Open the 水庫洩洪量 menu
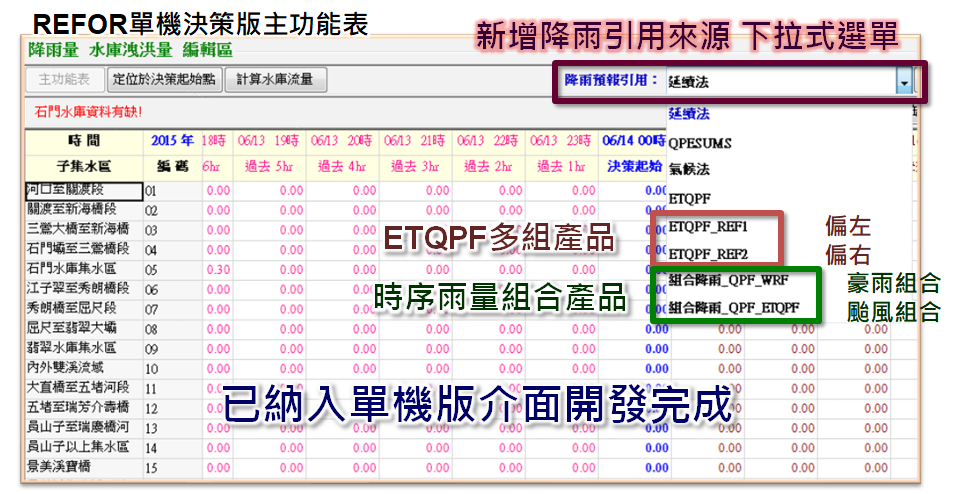This screenshot has height=494, width=957. pos(131,49)
